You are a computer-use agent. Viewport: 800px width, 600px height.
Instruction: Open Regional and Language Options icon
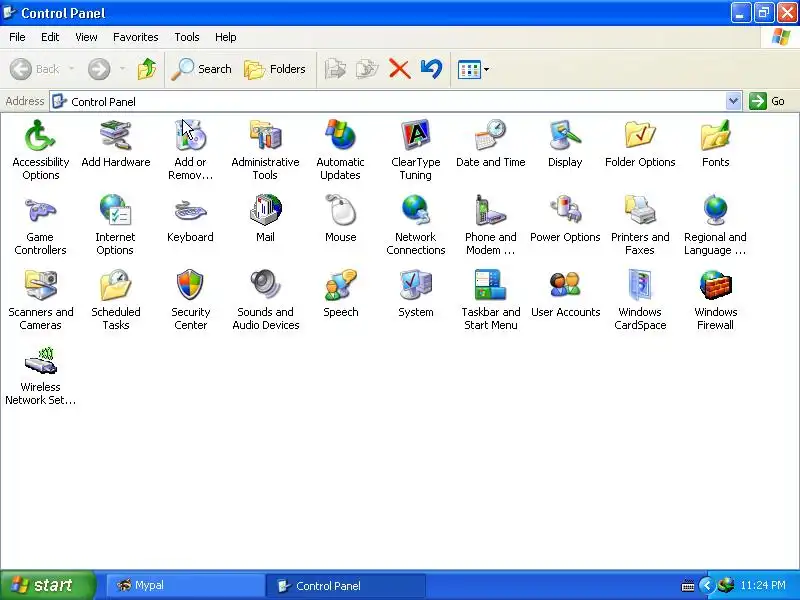coord(715,211)
